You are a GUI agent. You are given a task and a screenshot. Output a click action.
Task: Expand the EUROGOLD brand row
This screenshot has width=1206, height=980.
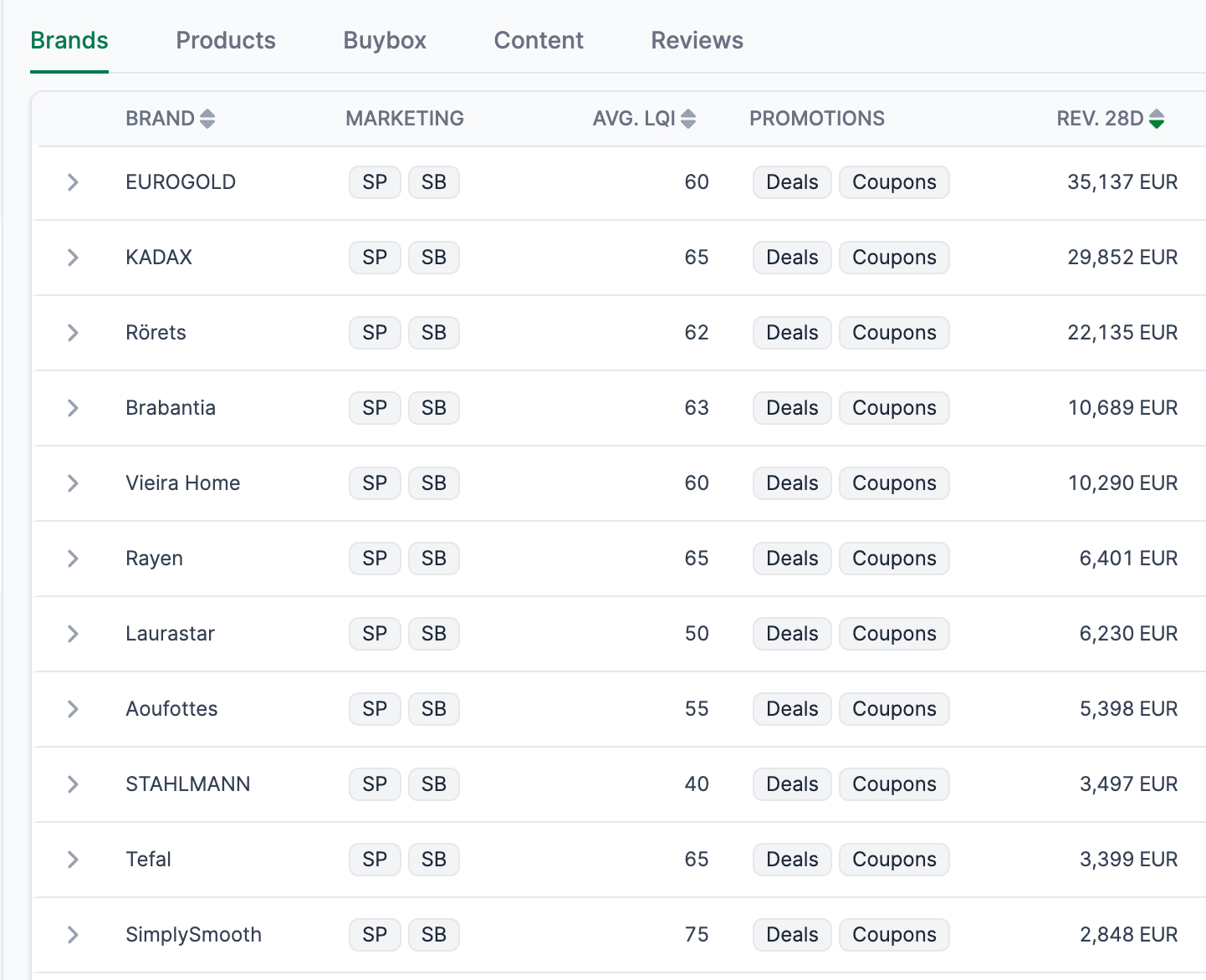click(x=72, y=181)
